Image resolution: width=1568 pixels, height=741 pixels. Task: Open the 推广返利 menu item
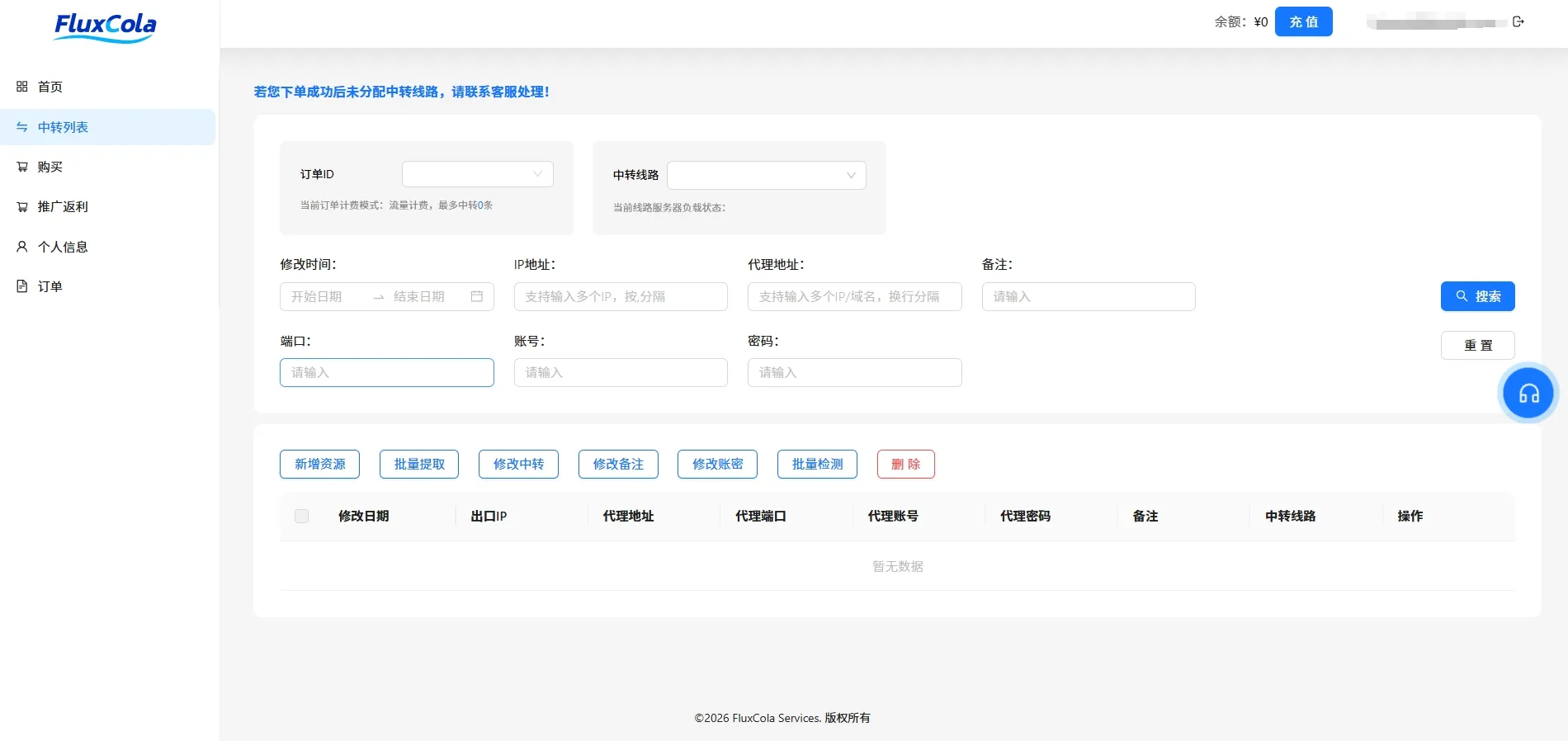pos(108,206)
